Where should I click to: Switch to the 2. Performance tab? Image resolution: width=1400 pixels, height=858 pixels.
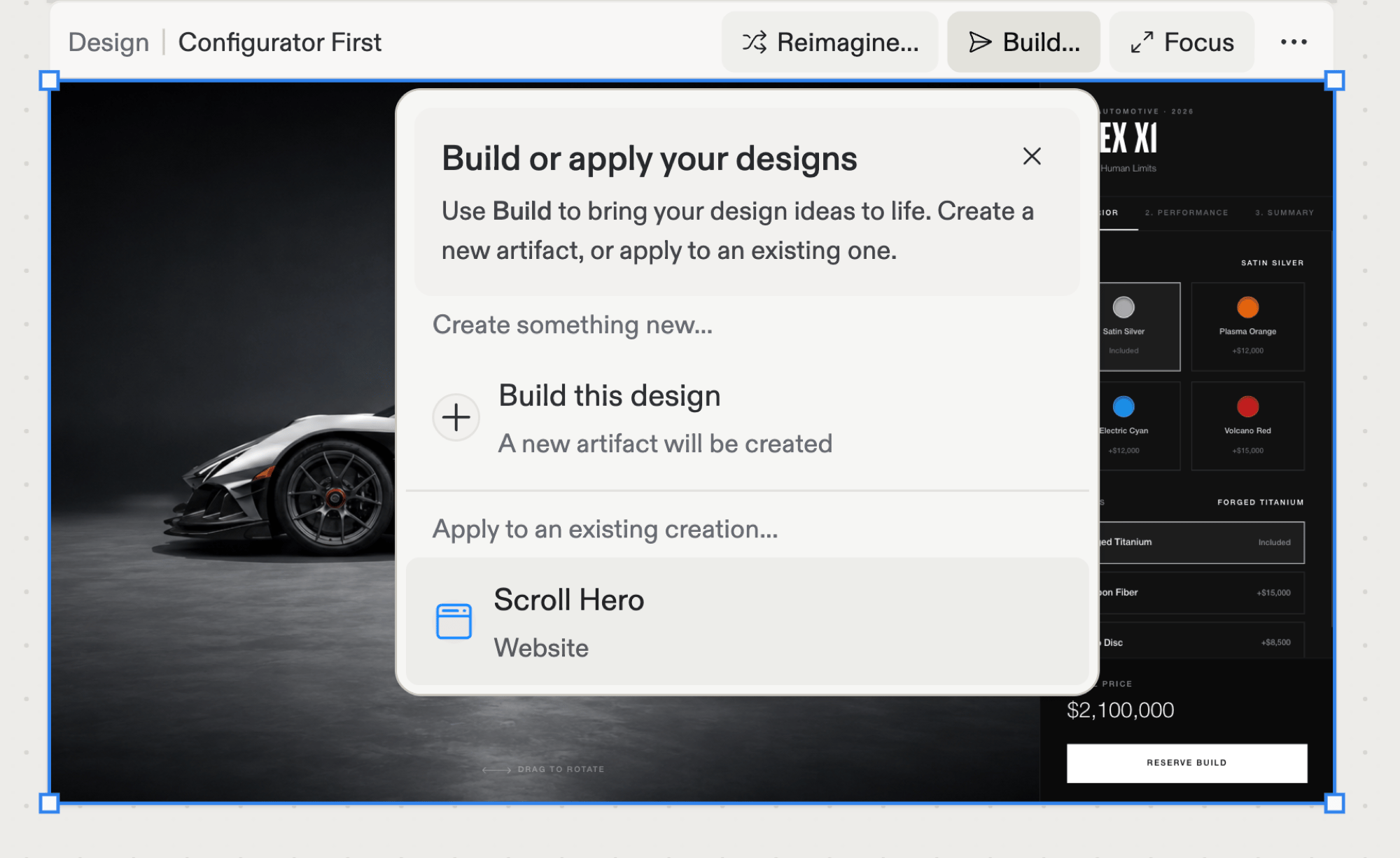tap(1186, 213)
